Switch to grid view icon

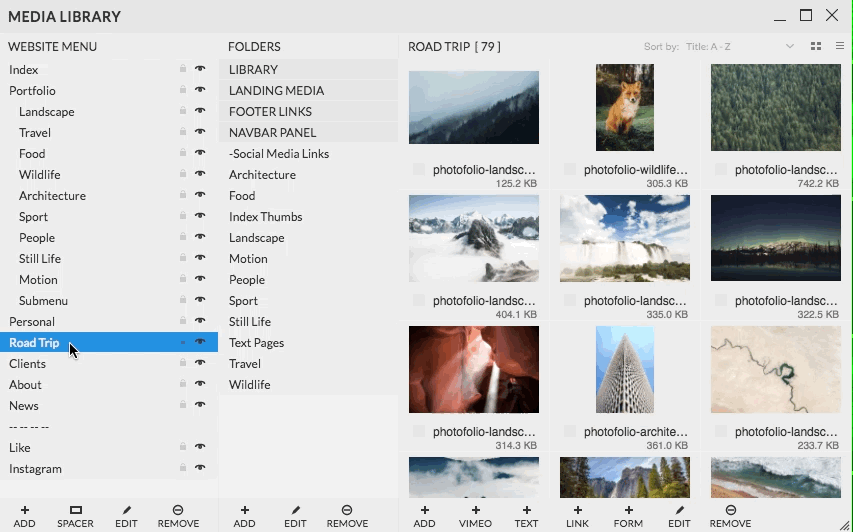coord(816,47)
